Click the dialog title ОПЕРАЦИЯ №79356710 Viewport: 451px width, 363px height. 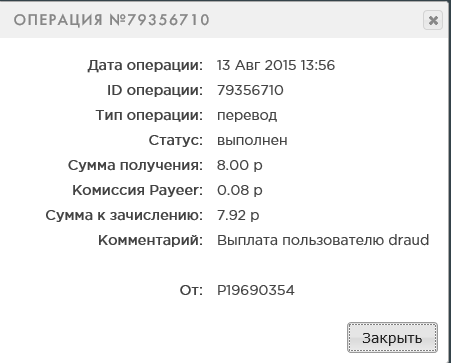pos(111,20)
